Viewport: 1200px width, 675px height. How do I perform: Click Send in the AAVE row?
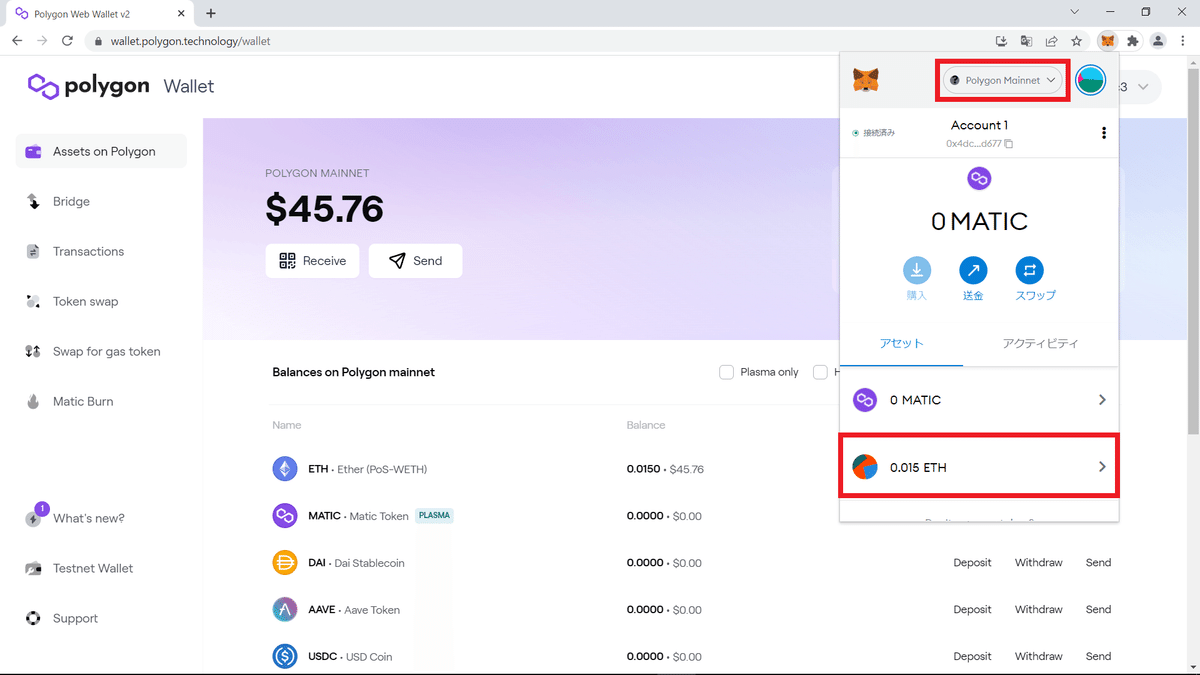pyautogui.click(x=1098, y=609)
